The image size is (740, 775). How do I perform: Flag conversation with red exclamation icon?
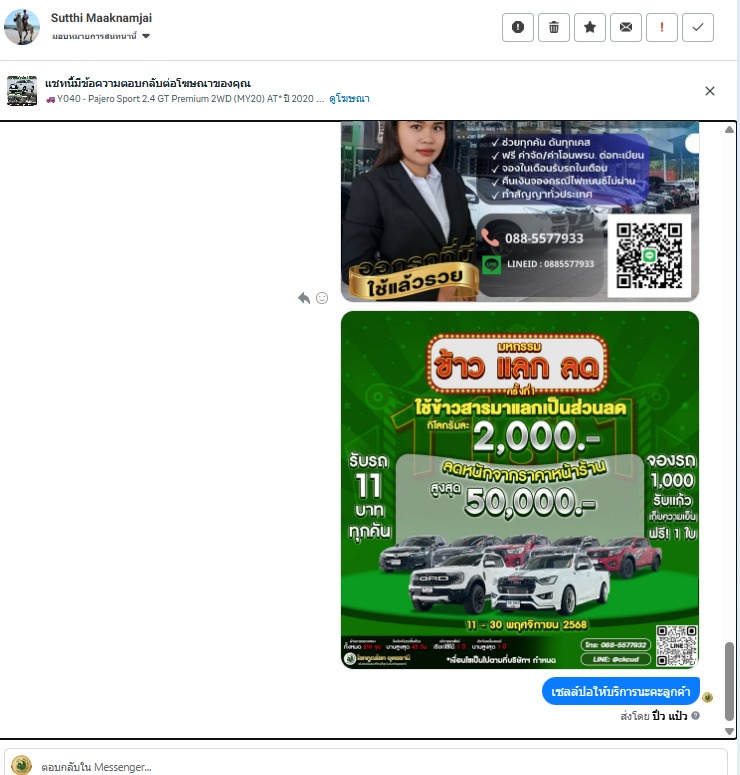point(662,27)
